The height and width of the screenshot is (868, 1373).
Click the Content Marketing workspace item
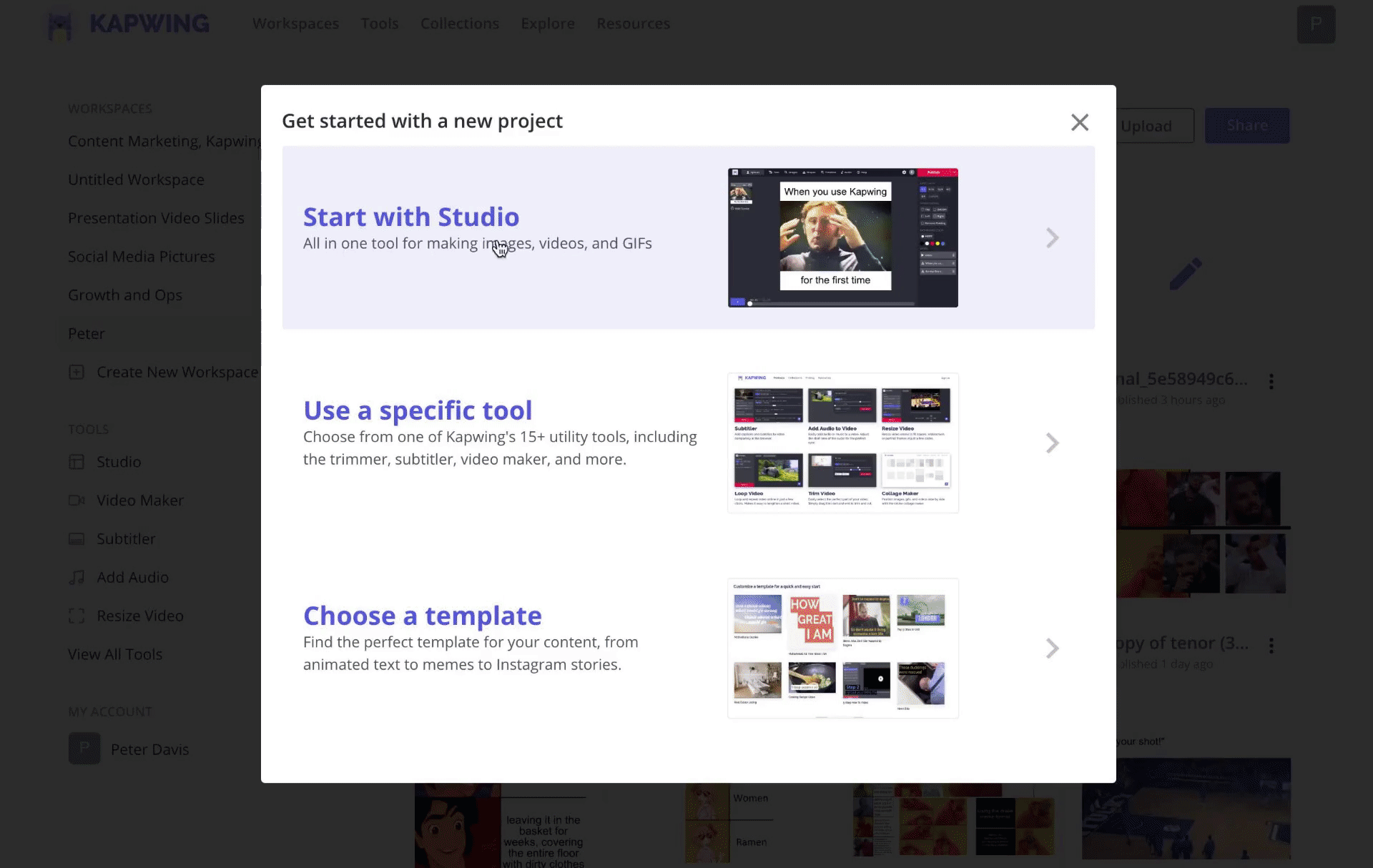pyautogui.click(x=164, y=140)
